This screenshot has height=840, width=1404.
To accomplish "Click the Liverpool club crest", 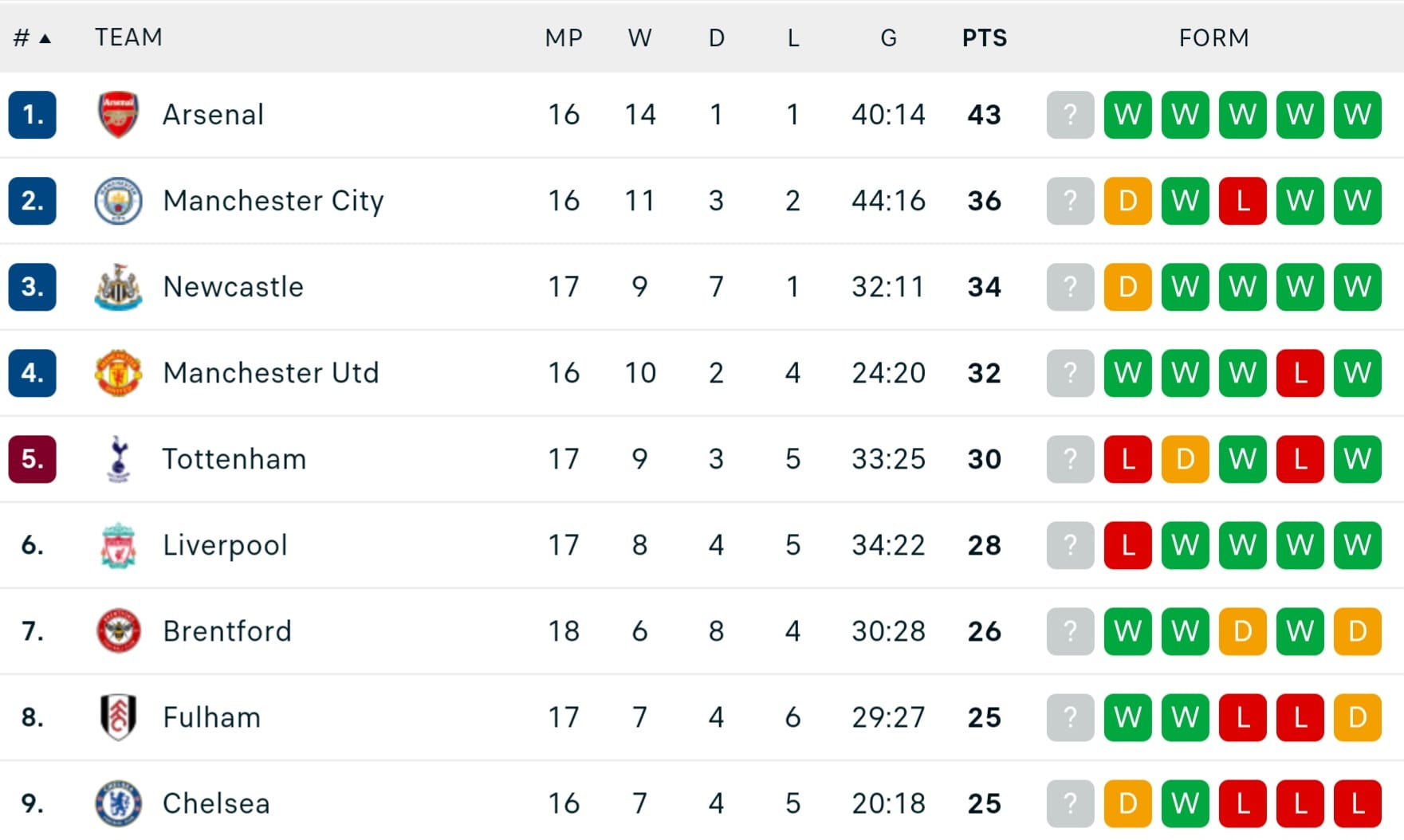I will (x=118, y=545).
